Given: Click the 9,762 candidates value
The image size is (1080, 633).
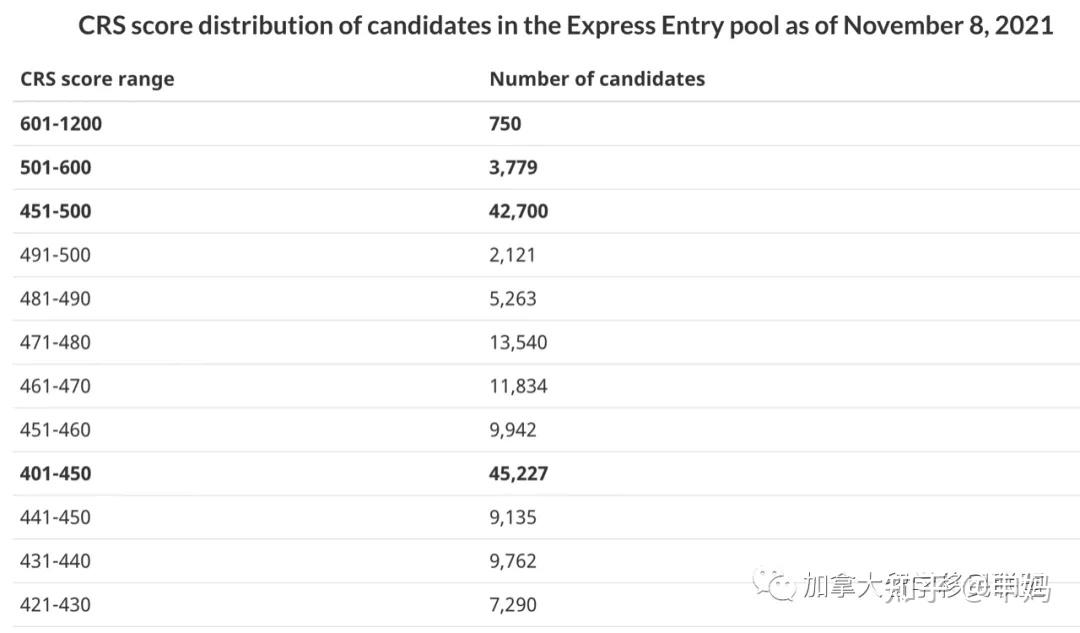Looking at the screenshot, I should point(512,561).
